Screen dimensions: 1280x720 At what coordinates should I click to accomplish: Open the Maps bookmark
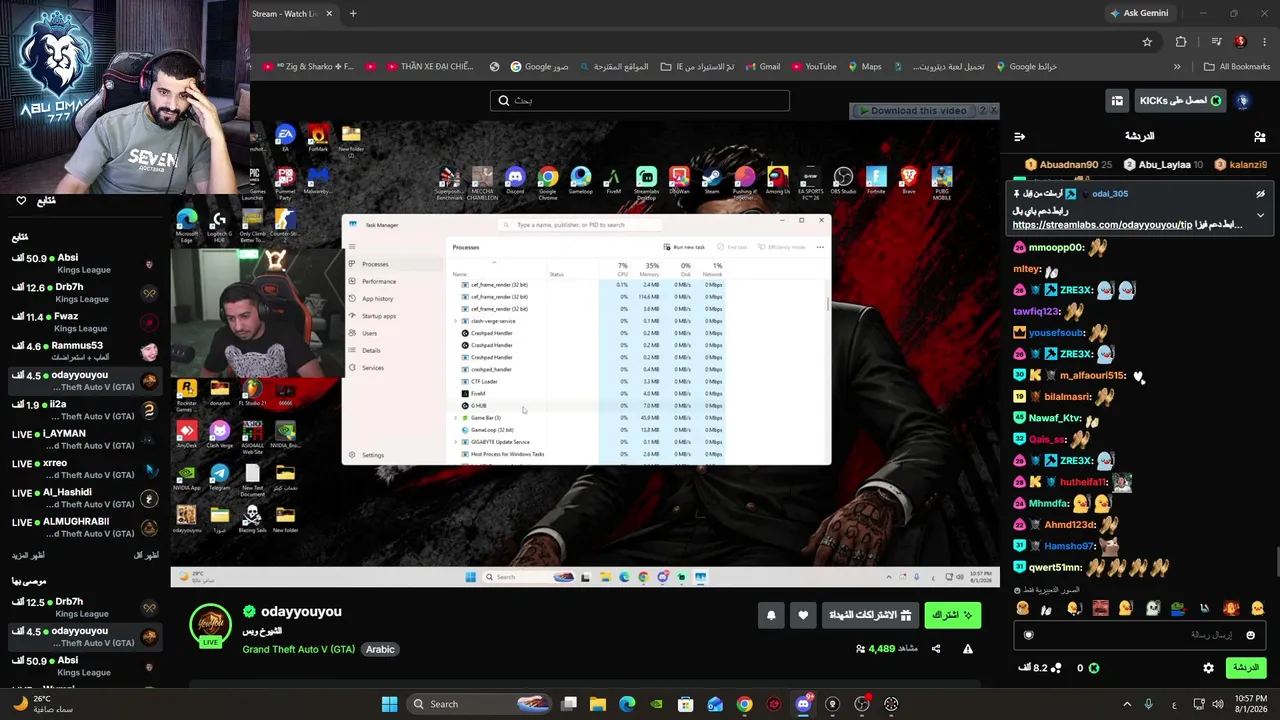(x=865, y=67)
